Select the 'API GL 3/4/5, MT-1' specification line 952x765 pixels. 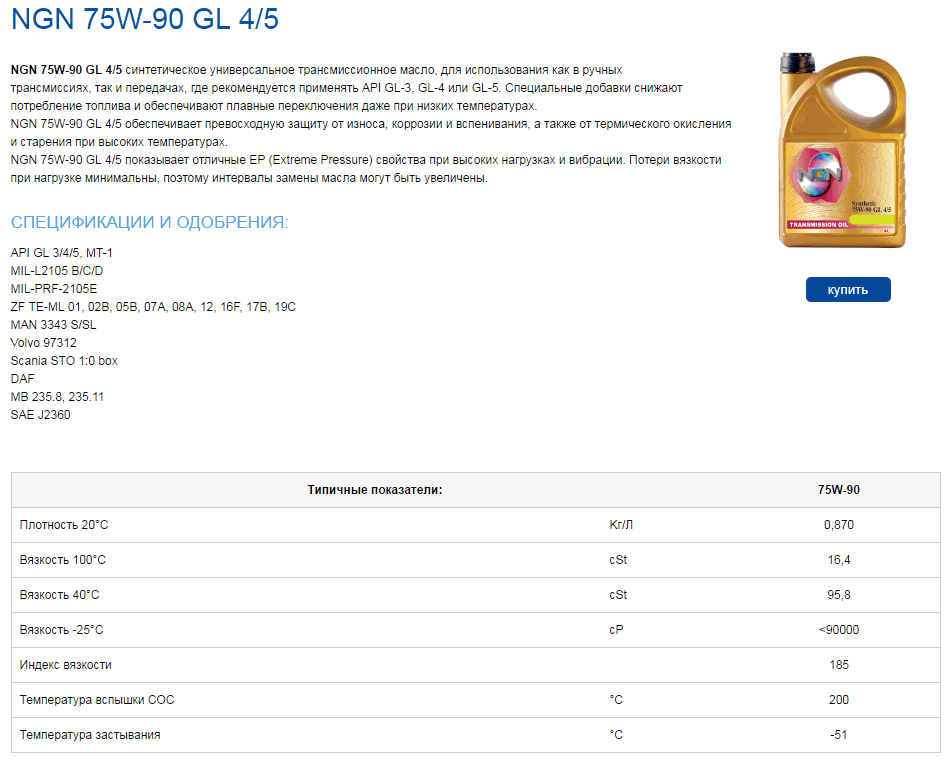61,253
